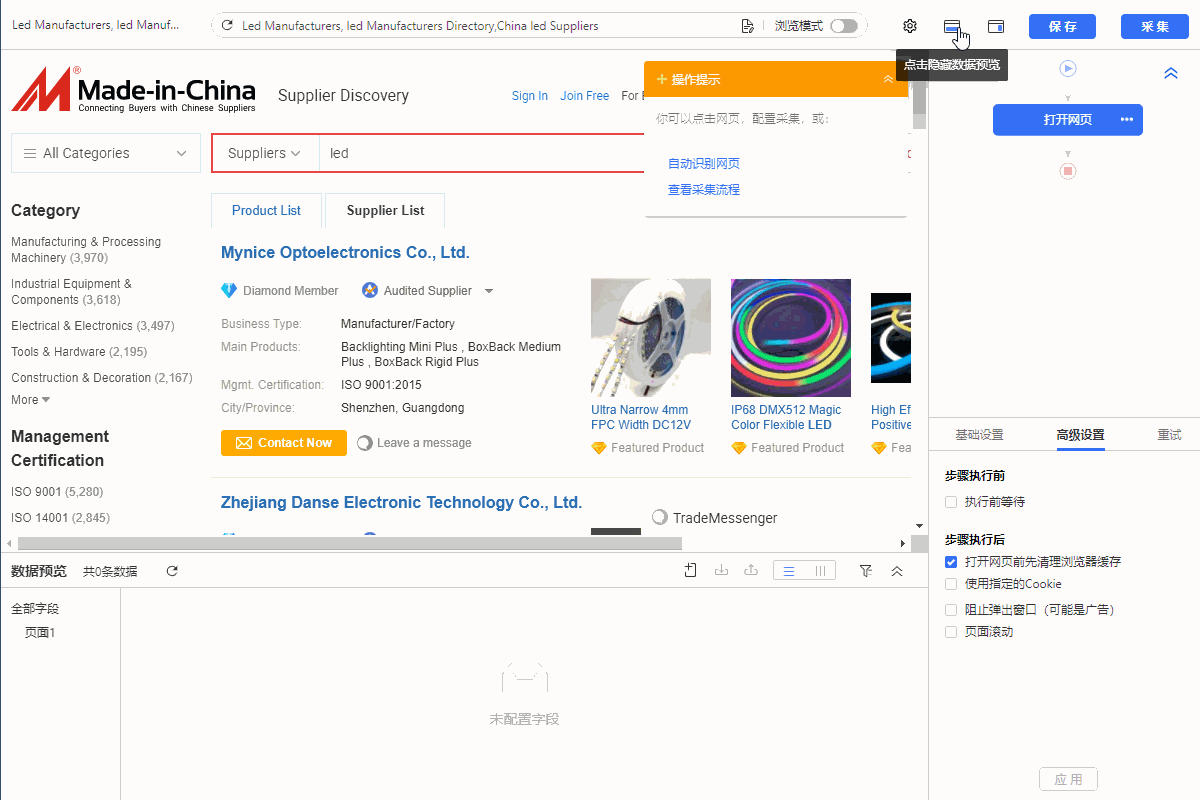Click the filter icon in data preview
Viewport: 1200px width, 800px height.
click(866, 570)
